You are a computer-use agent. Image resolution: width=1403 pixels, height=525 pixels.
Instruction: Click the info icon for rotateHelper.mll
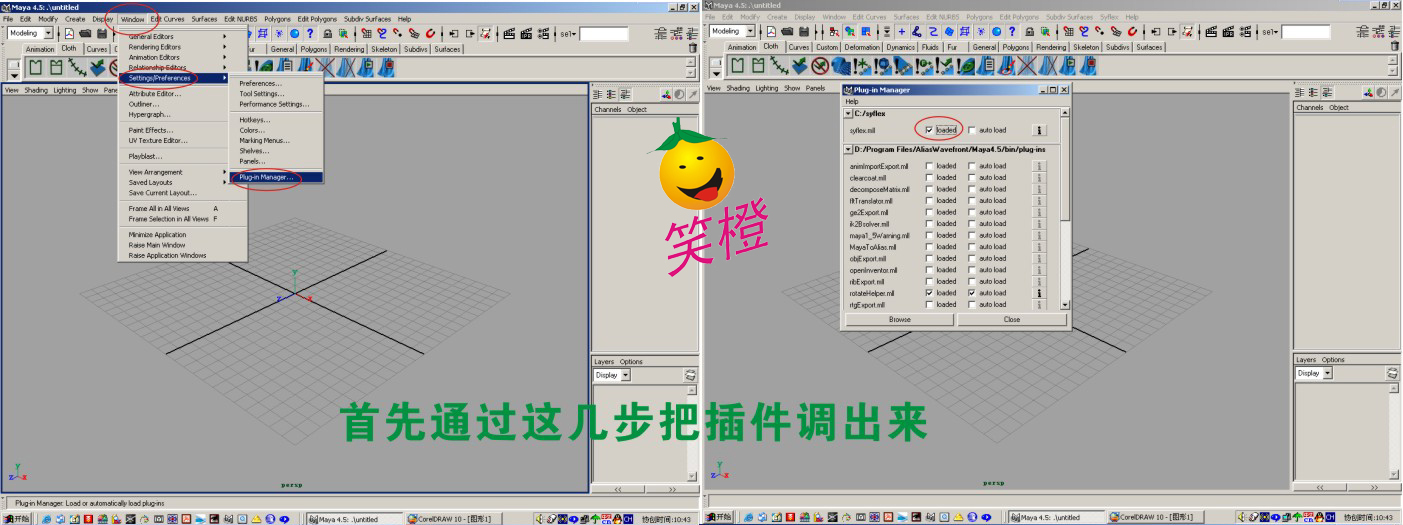(1039, 293)
